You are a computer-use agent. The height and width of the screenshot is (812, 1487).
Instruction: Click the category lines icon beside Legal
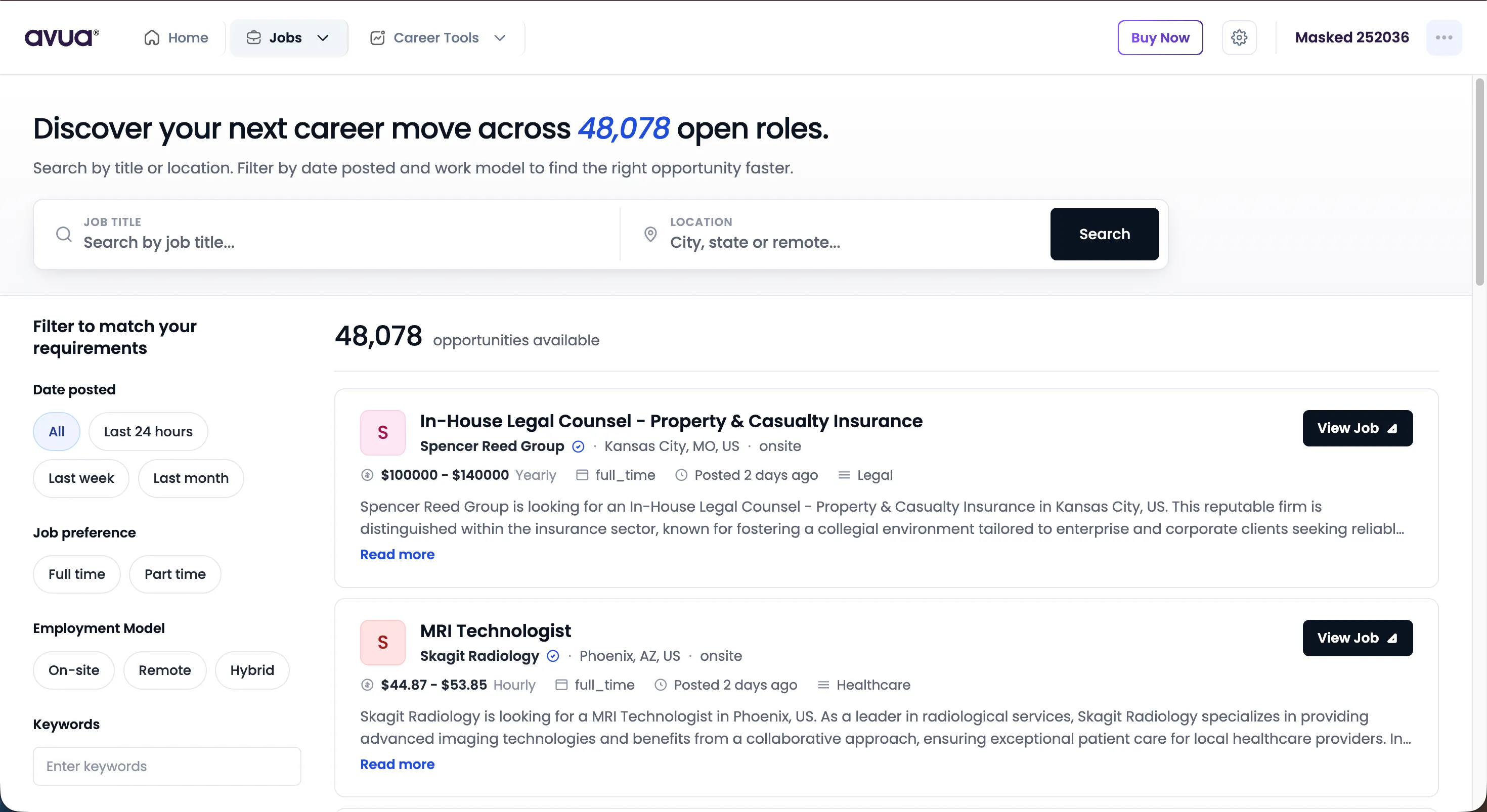[843, 475]
